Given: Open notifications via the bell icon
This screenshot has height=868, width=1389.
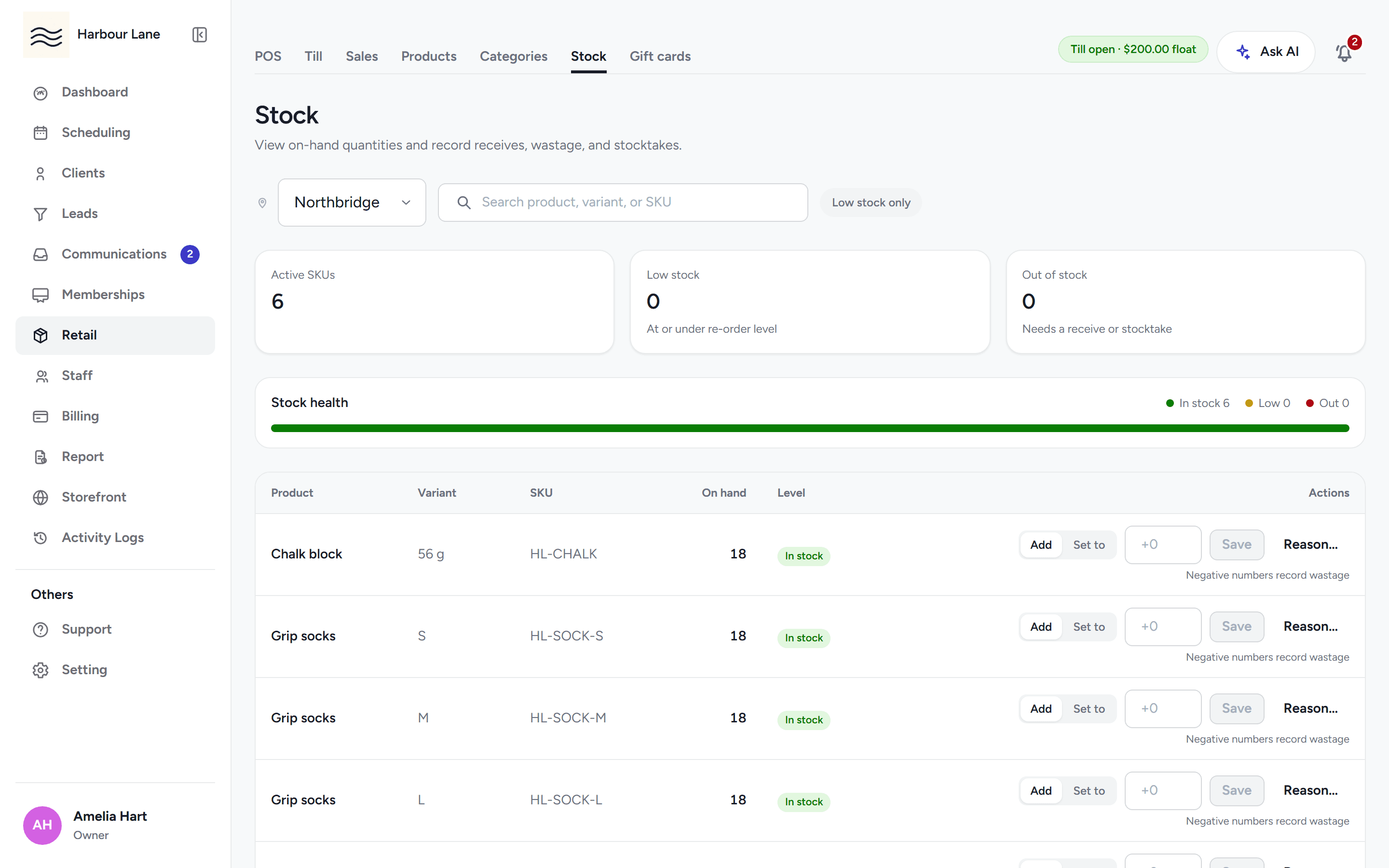Looking at the screenshot, I should click(1344, 53).
